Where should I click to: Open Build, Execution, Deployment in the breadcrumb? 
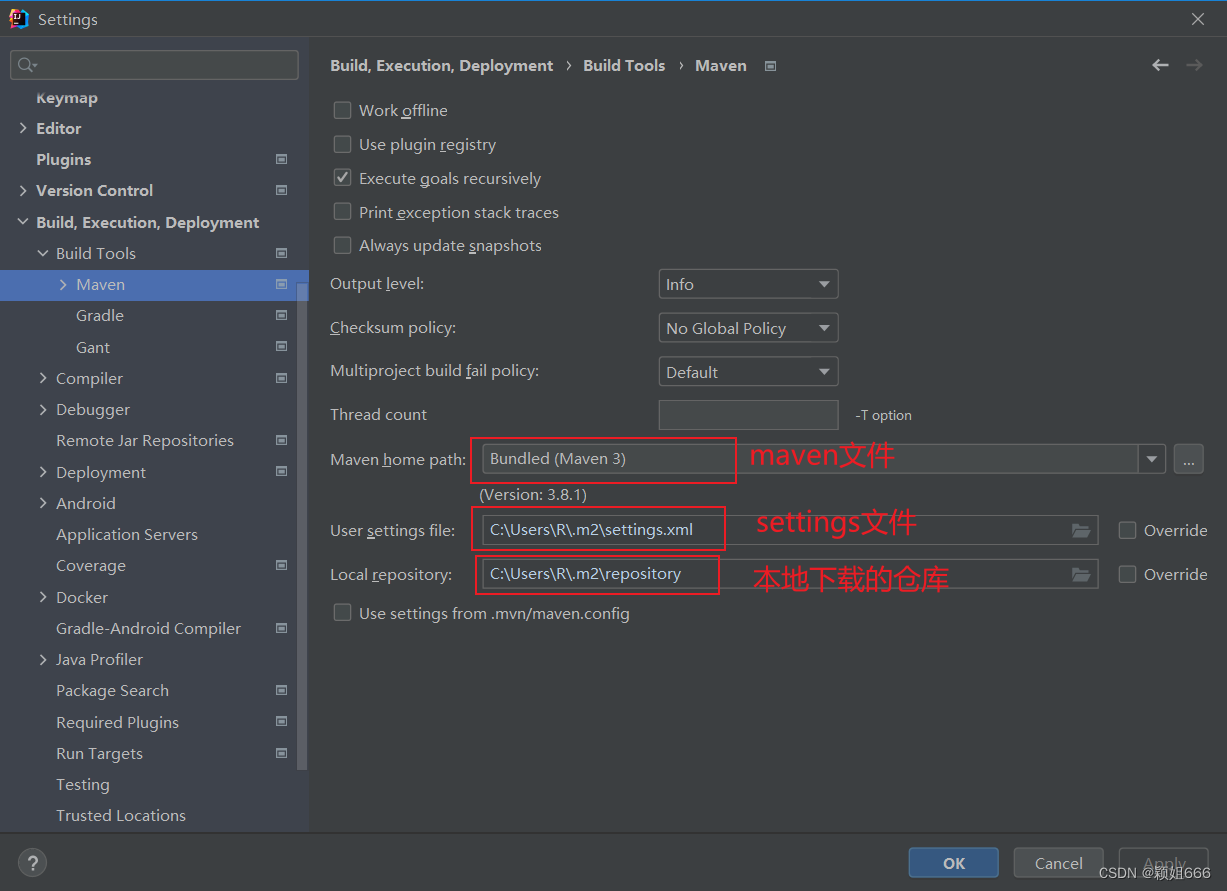(x=442, y=65)
